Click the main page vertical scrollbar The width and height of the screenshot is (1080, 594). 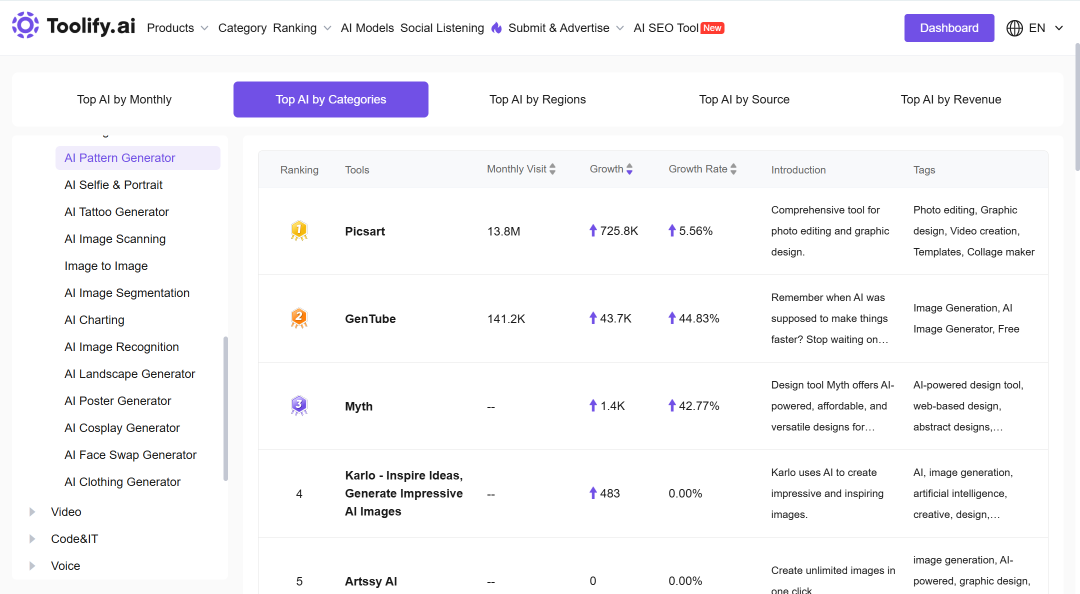click(x=1077, y=107)
